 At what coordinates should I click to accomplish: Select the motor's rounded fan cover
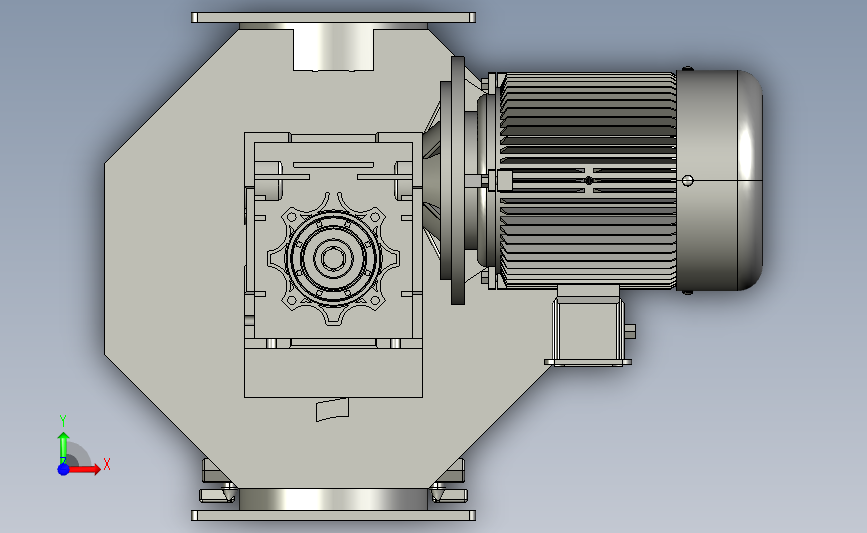[x=719, y=180]
